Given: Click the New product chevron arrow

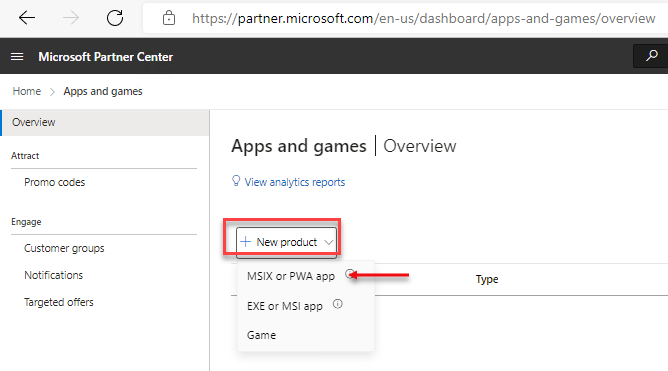Looking at the screenshot, I should click(328, 242).
